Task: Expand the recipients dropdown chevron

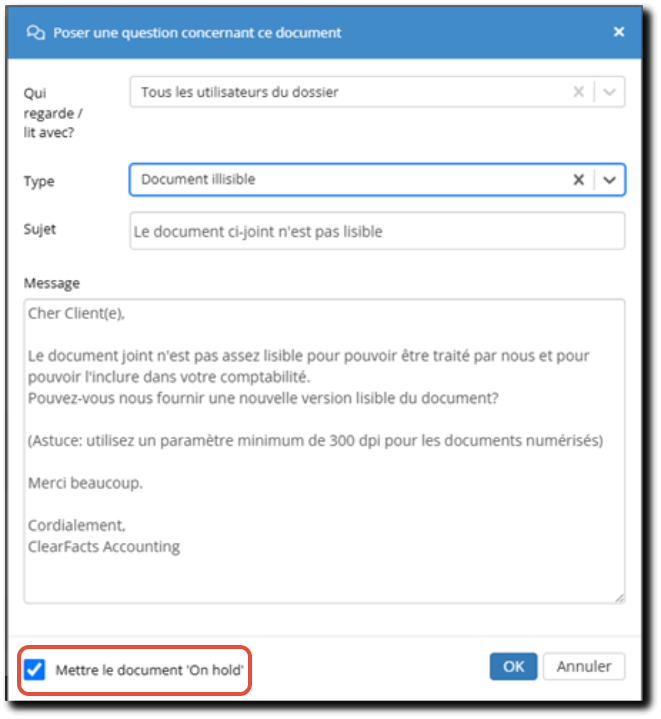Action: 609,92
